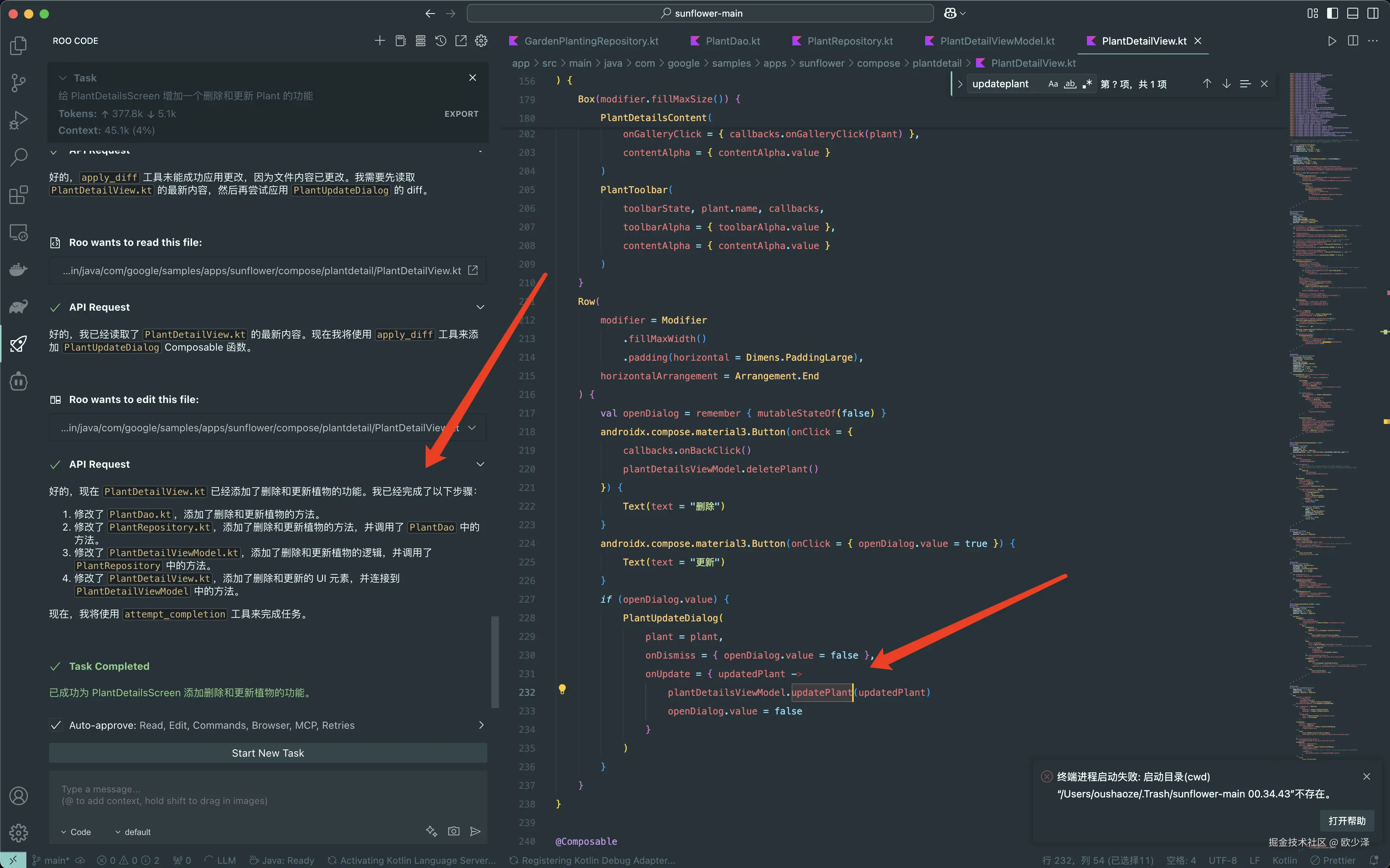The height and width of the screenshot is (868, 1390).
Task: Click the camera icon to add images
Action: pyautogui.click(x=454, y=831)
